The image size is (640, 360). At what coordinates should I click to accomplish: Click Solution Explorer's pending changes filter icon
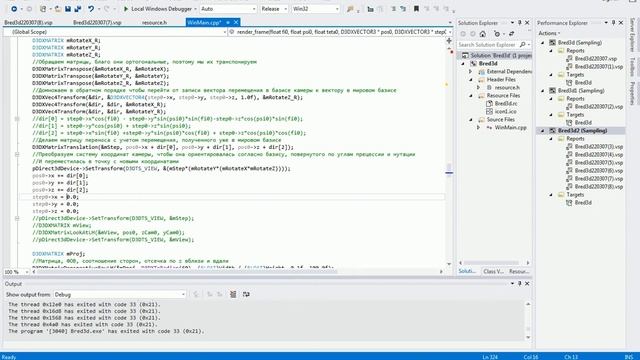click(497, 34)
